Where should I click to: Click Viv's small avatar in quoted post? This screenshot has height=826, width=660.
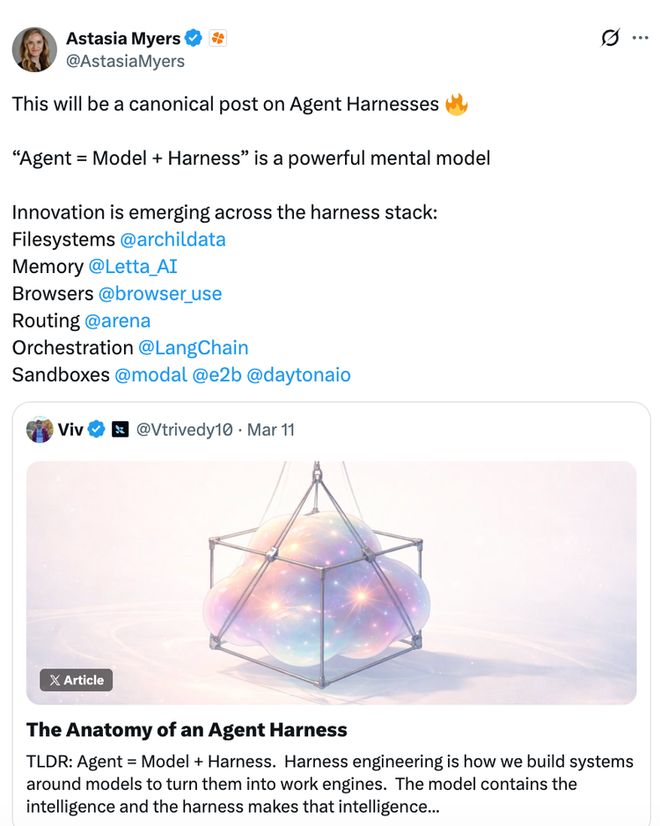[x=39, y=430]
